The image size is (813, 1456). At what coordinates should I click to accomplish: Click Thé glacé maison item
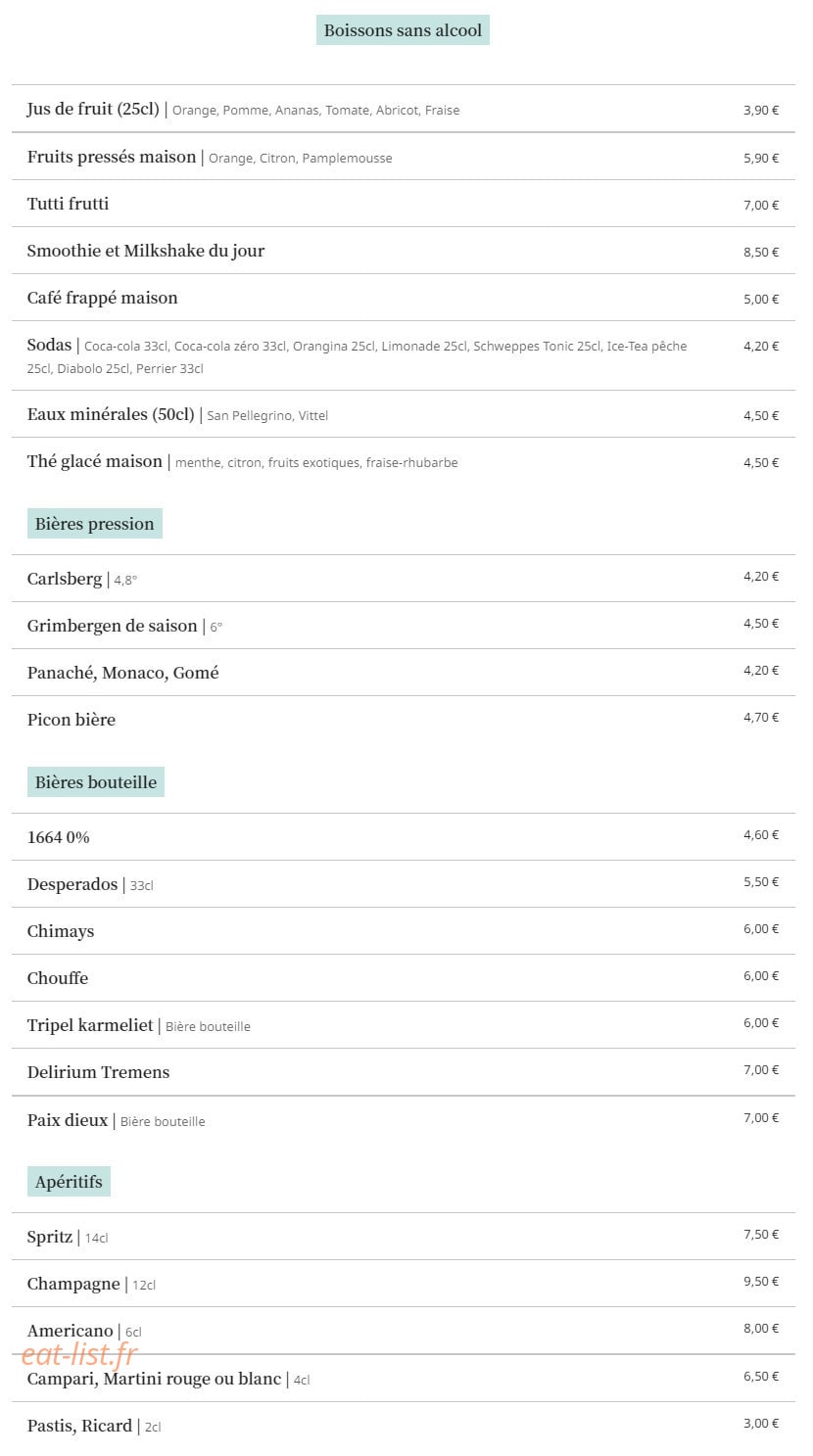pos(404,461)
